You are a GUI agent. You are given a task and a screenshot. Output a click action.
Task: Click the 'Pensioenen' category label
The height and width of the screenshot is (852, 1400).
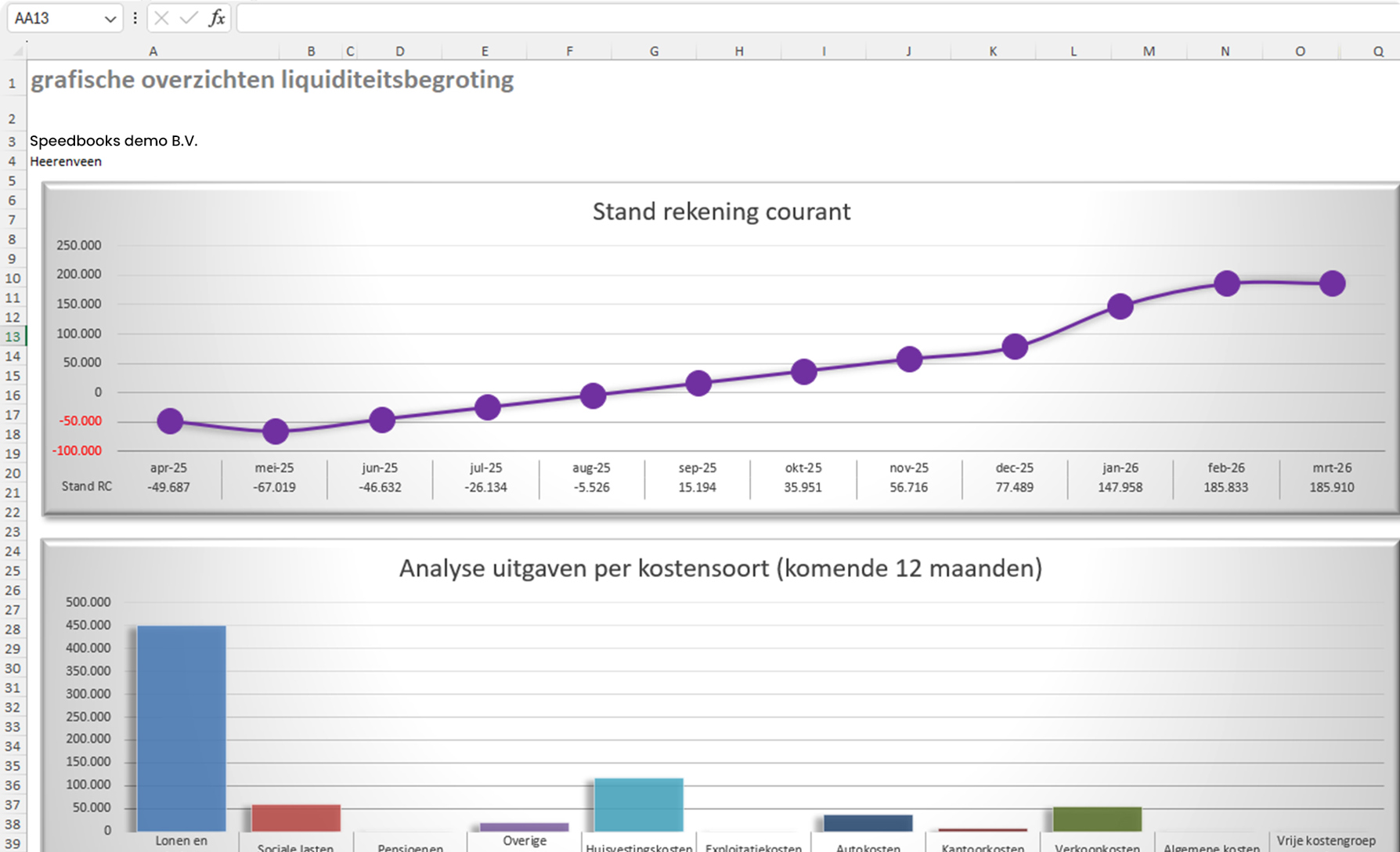click(410, 847)
